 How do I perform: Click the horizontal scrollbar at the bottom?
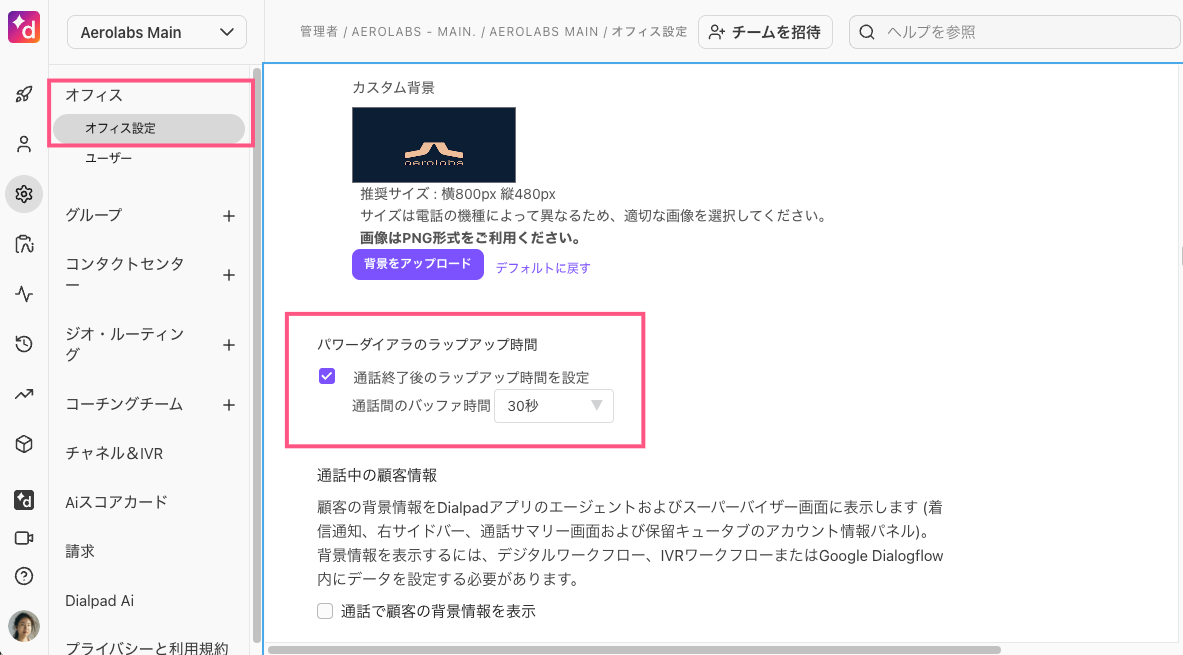tap(635, 650)
